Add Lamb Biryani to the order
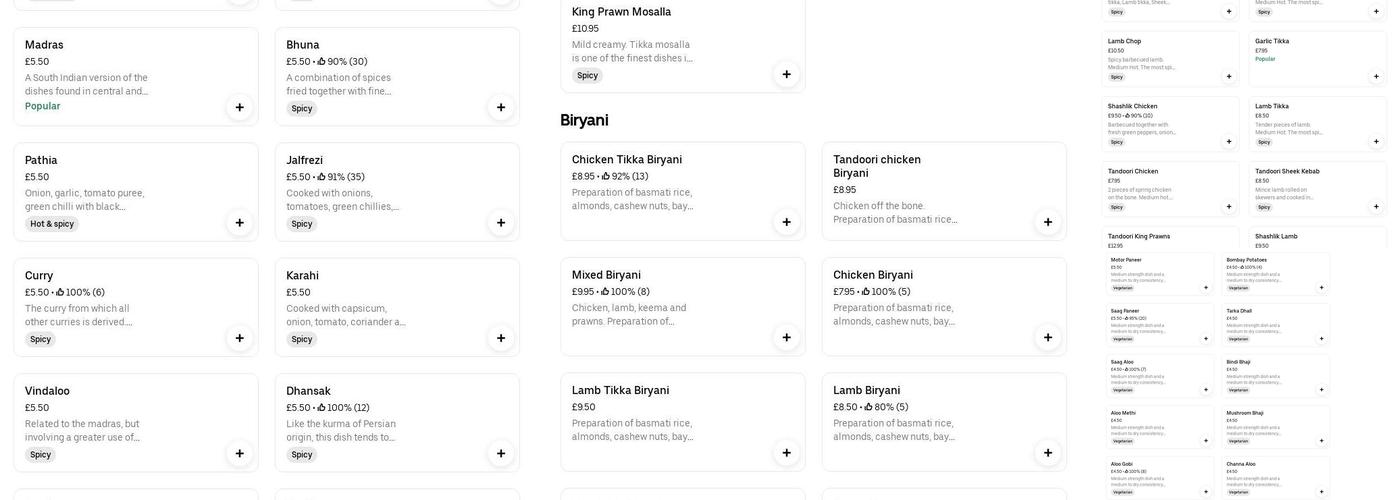This screenshot has height=500, width=1400. coord(1047,453)
